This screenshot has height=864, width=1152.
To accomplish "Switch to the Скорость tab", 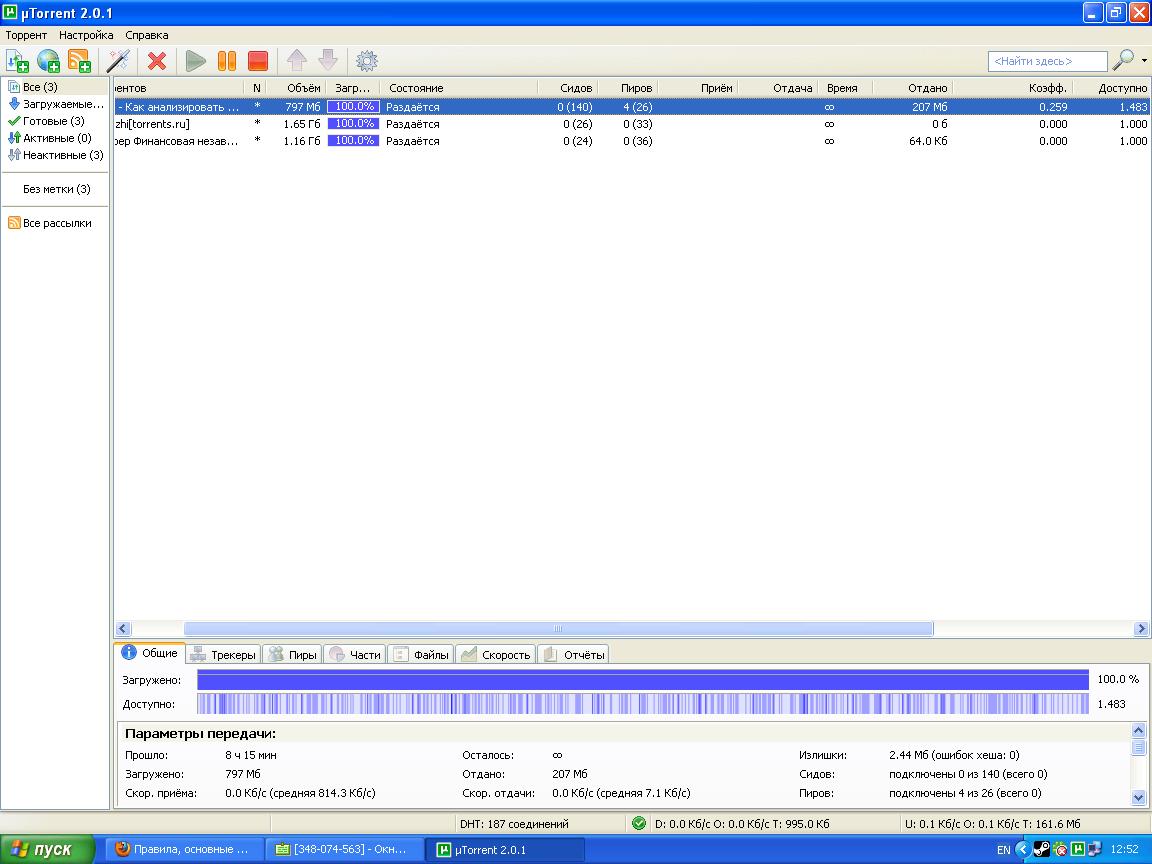I will (496, 655).
